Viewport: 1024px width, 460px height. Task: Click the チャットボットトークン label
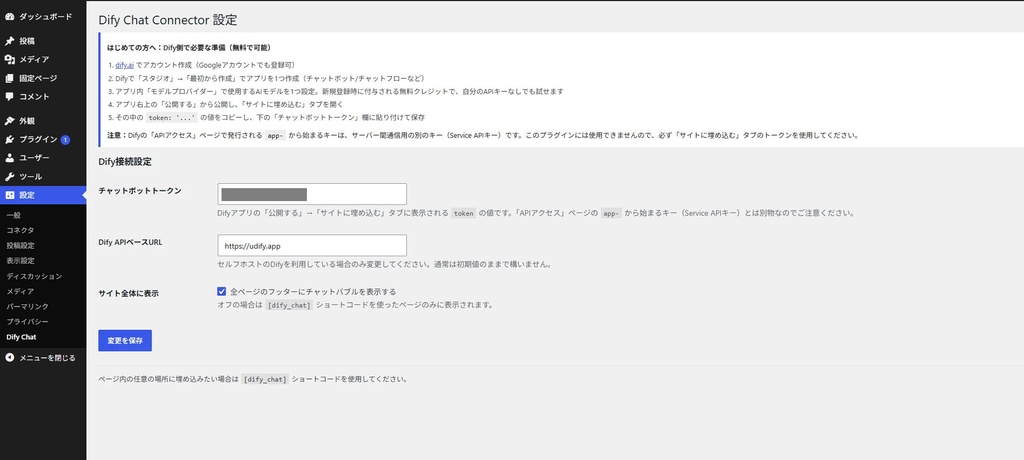coord(140,191)
